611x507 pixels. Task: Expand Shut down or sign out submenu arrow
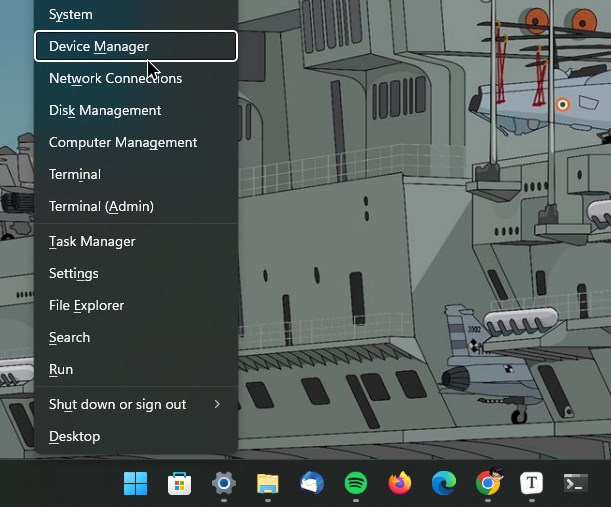(x=217, y=404)
